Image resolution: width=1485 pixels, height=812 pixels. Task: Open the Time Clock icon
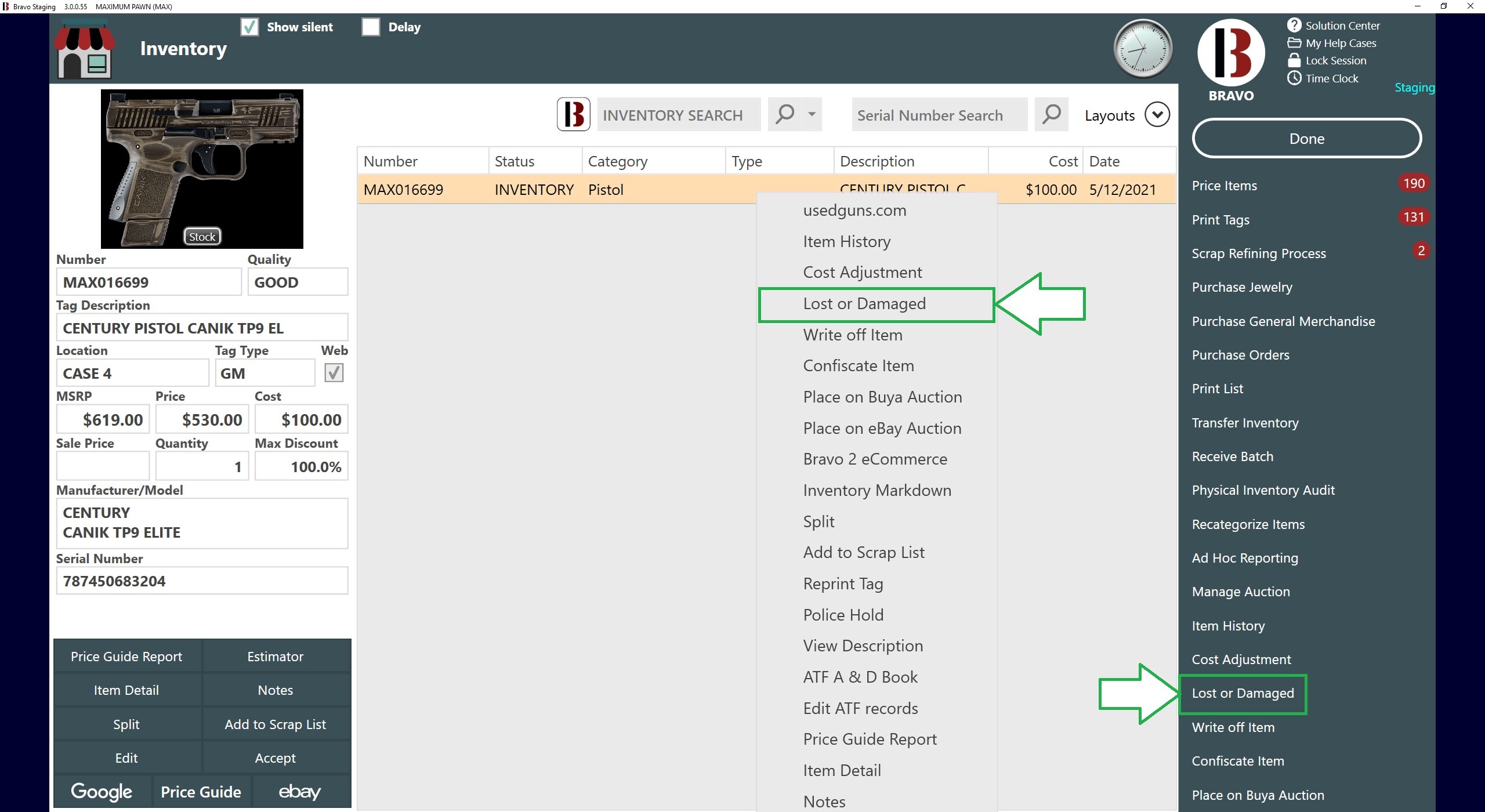(1294, 78)
